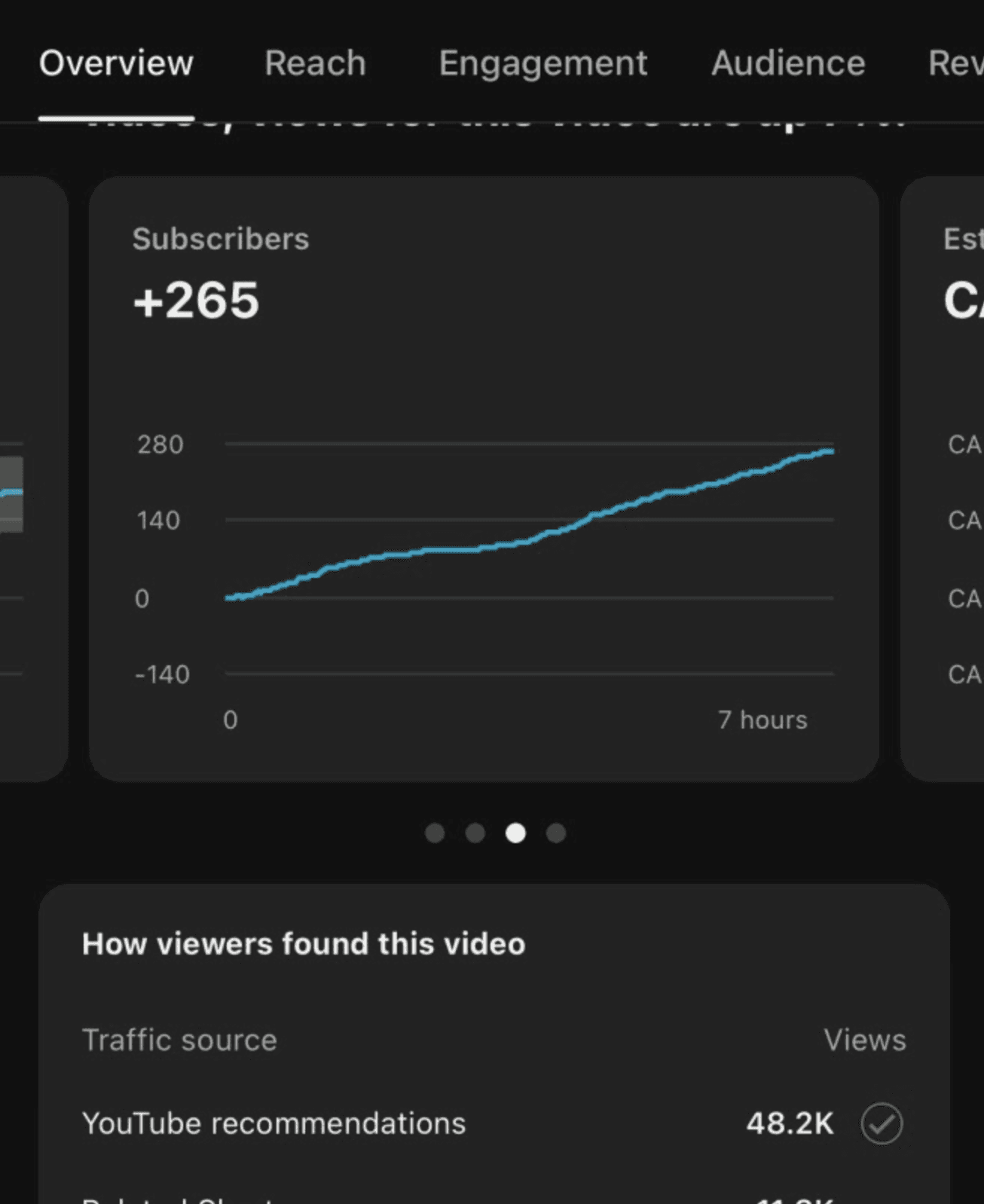984x1204 pixels.
Task: Open the partially visible Revenue tab
Action: [956, 63]
